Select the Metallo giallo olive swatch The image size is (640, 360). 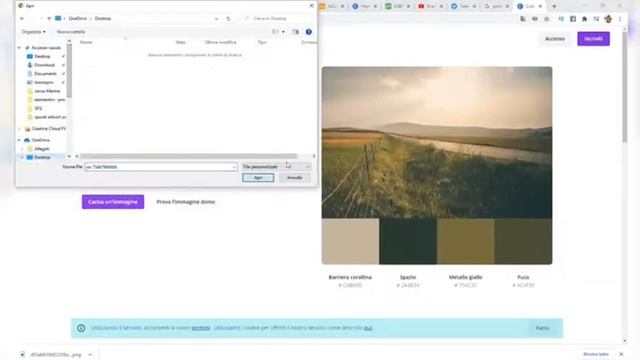click(x=466, y=241)
